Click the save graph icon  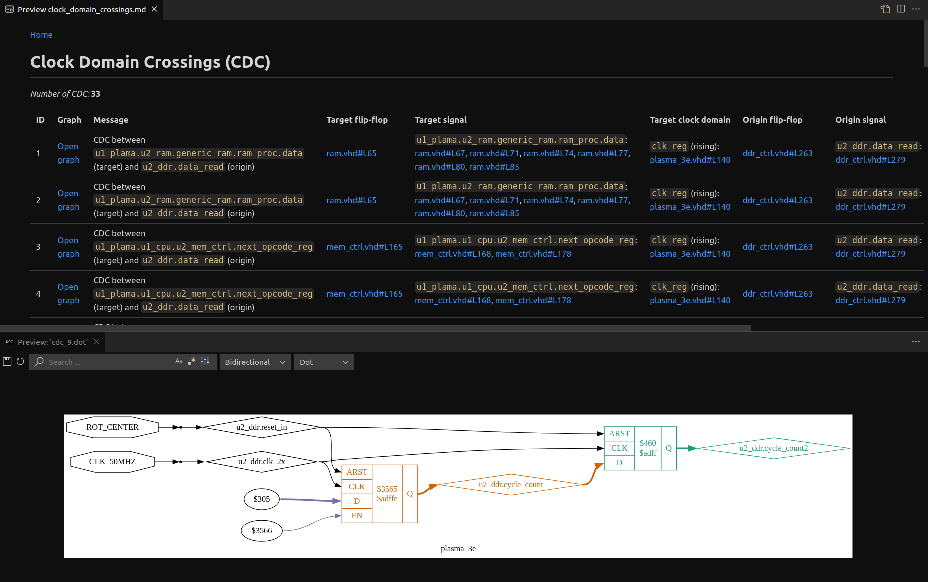point(7,362)
